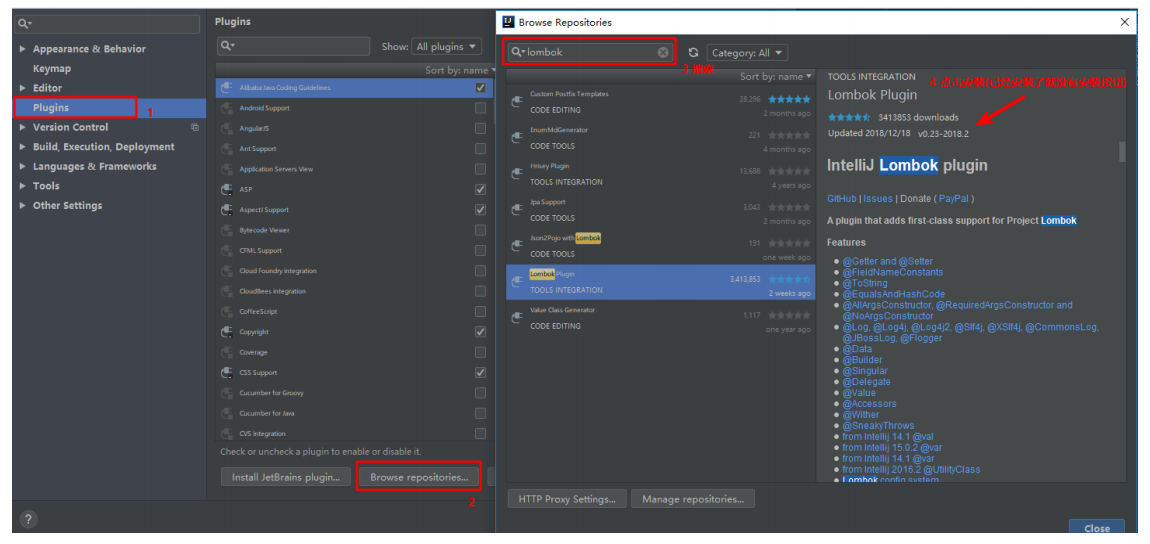1150x544 pixels.
Task: Toggle the AspectJ Support checkbox
Action: point(480,210)
